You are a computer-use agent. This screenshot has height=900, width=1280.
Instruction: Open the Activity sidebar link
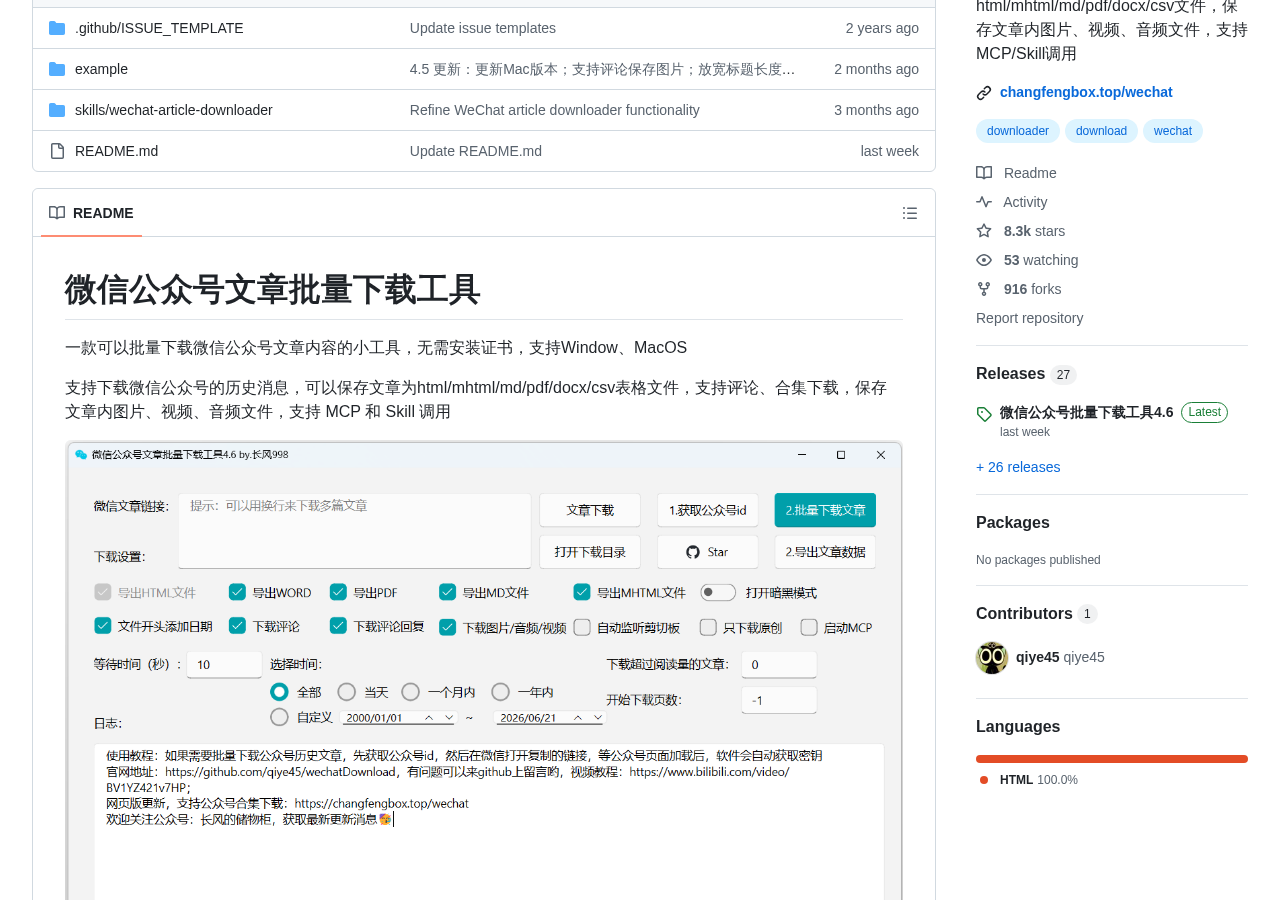pyautogui.click(x=1025, y=202)
